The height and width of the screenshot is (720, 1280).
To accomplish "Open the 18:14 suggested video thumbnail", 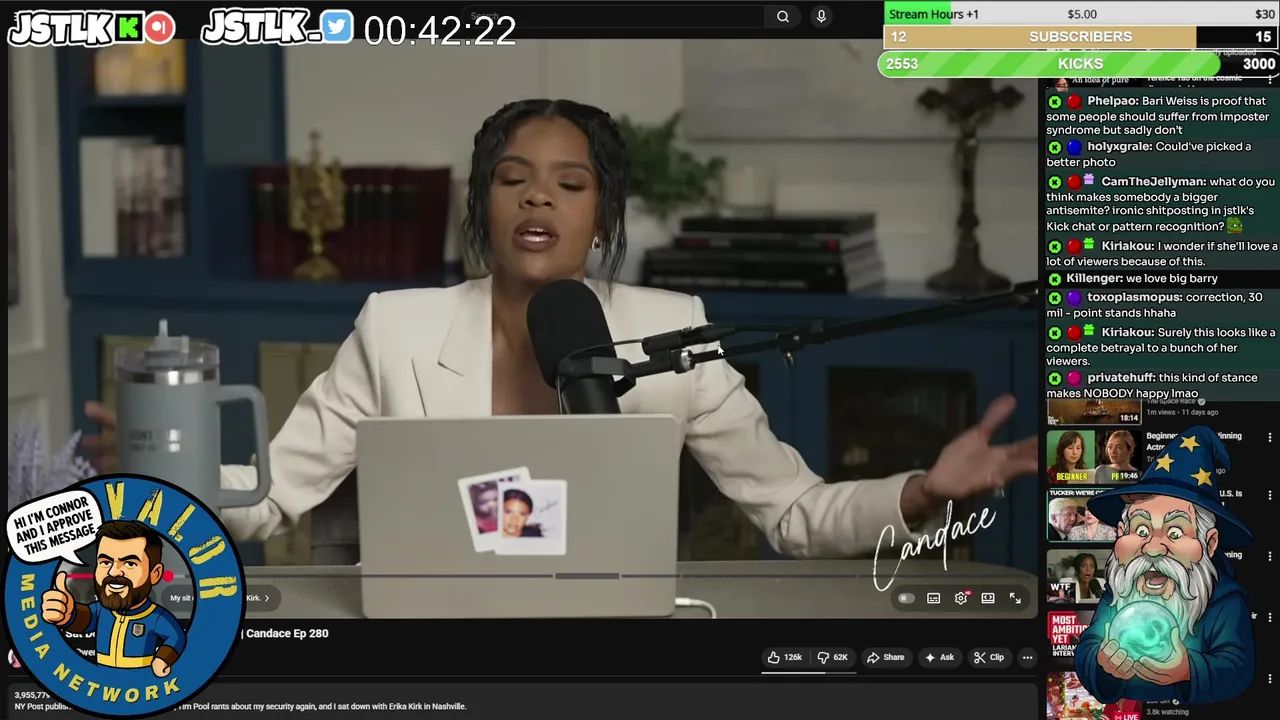I will pos(1093,411).
